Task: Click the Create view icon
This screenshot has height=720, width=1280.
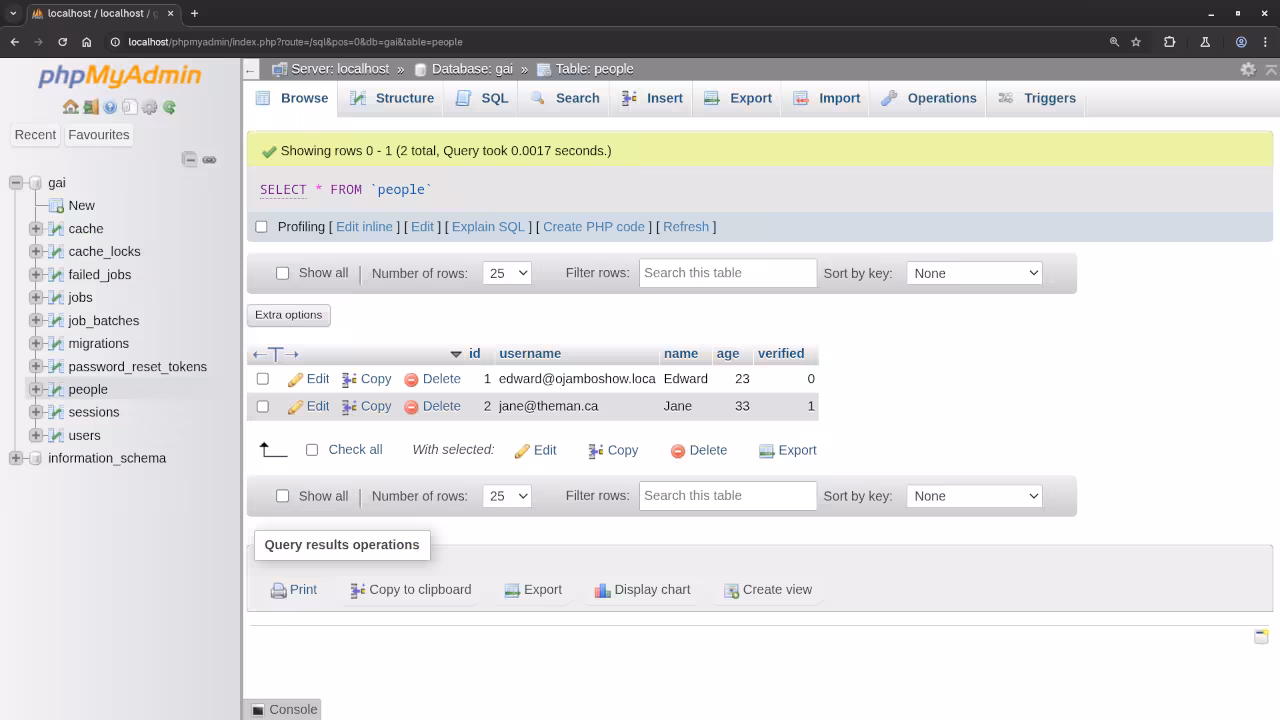Action: pyautogui.click(x=731, y=590)
